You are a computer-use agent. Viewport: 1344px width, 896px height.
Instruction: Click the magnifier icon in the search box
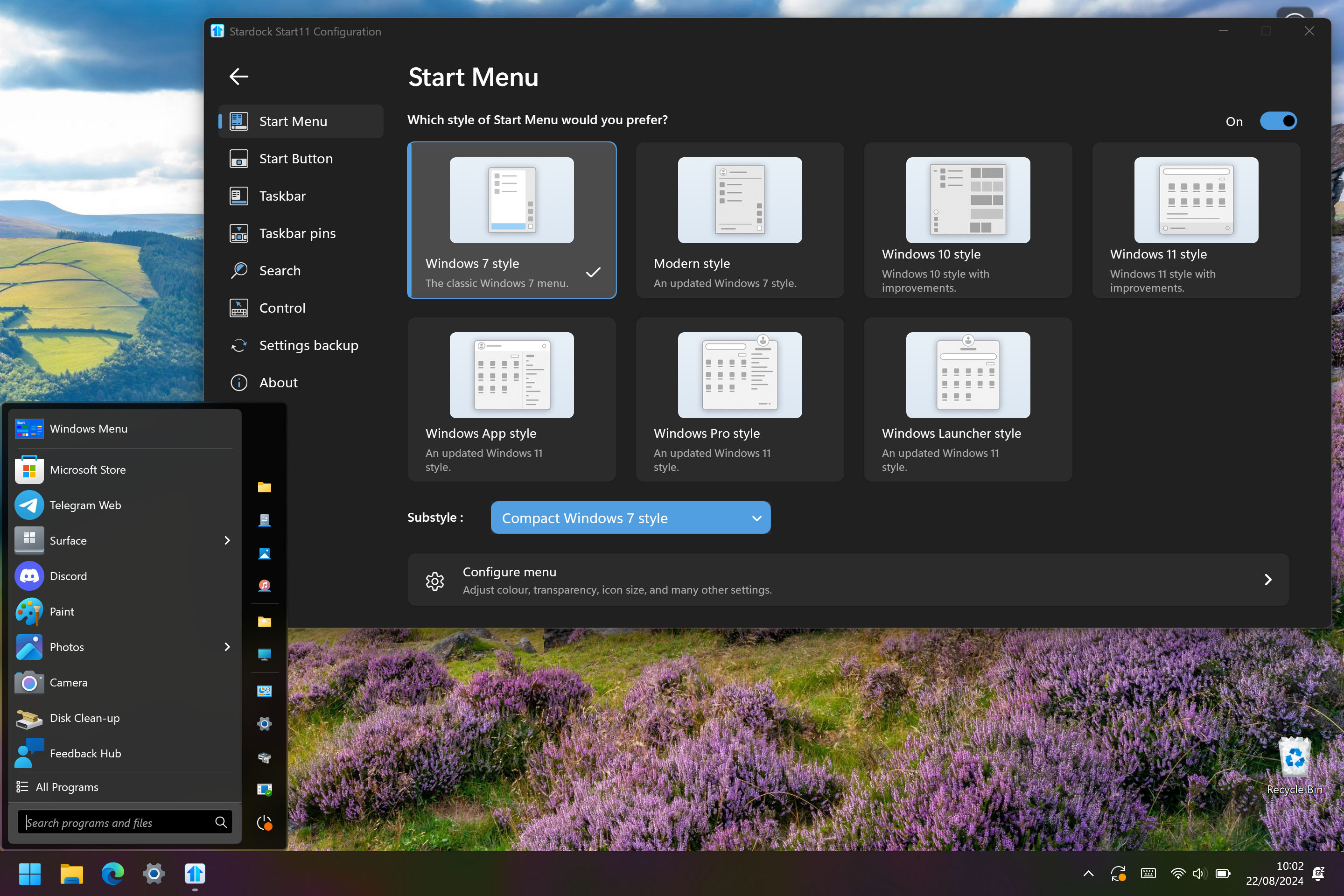221,822
